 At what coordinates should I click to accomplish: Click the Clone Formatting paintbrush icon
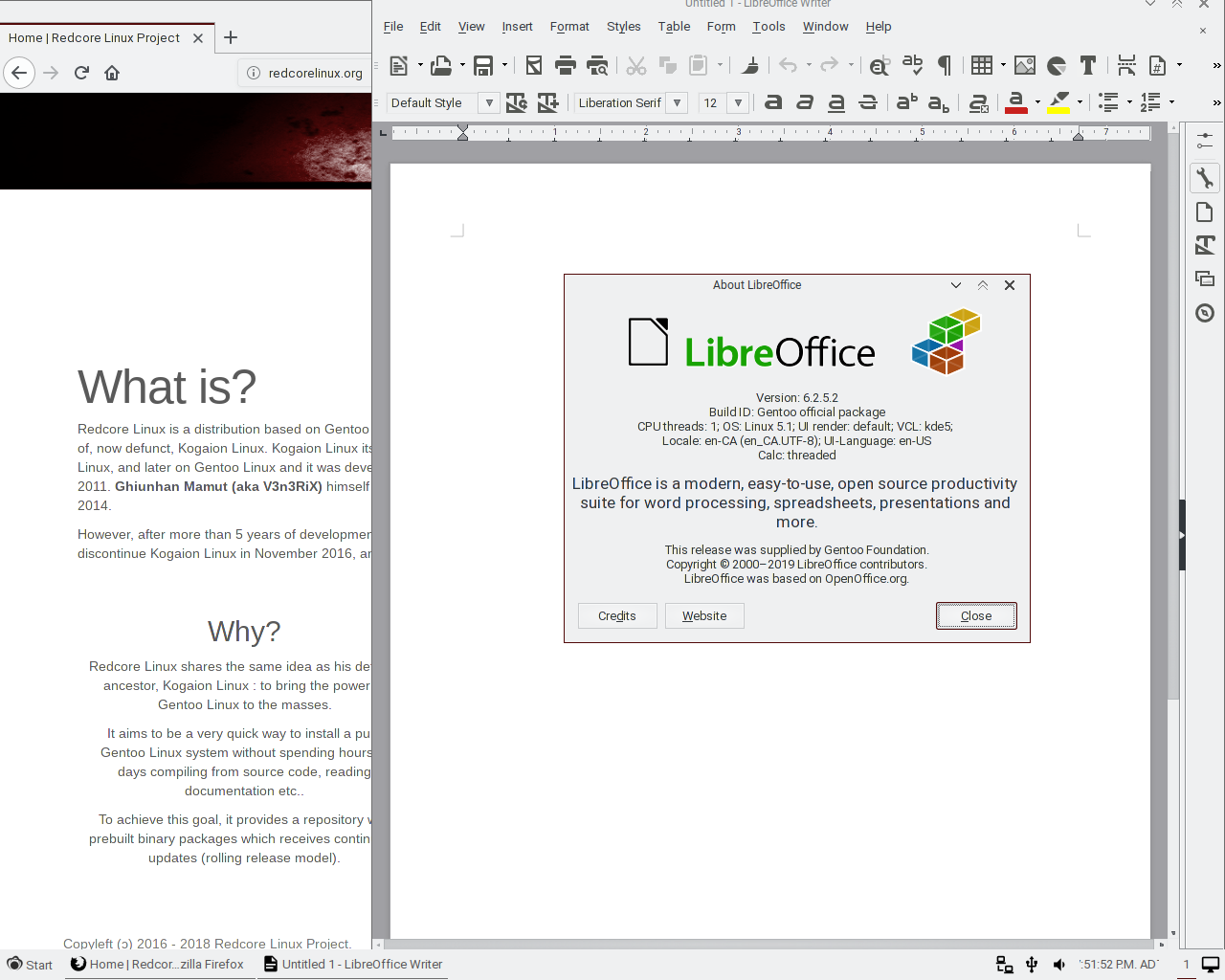tap(751, 65)
